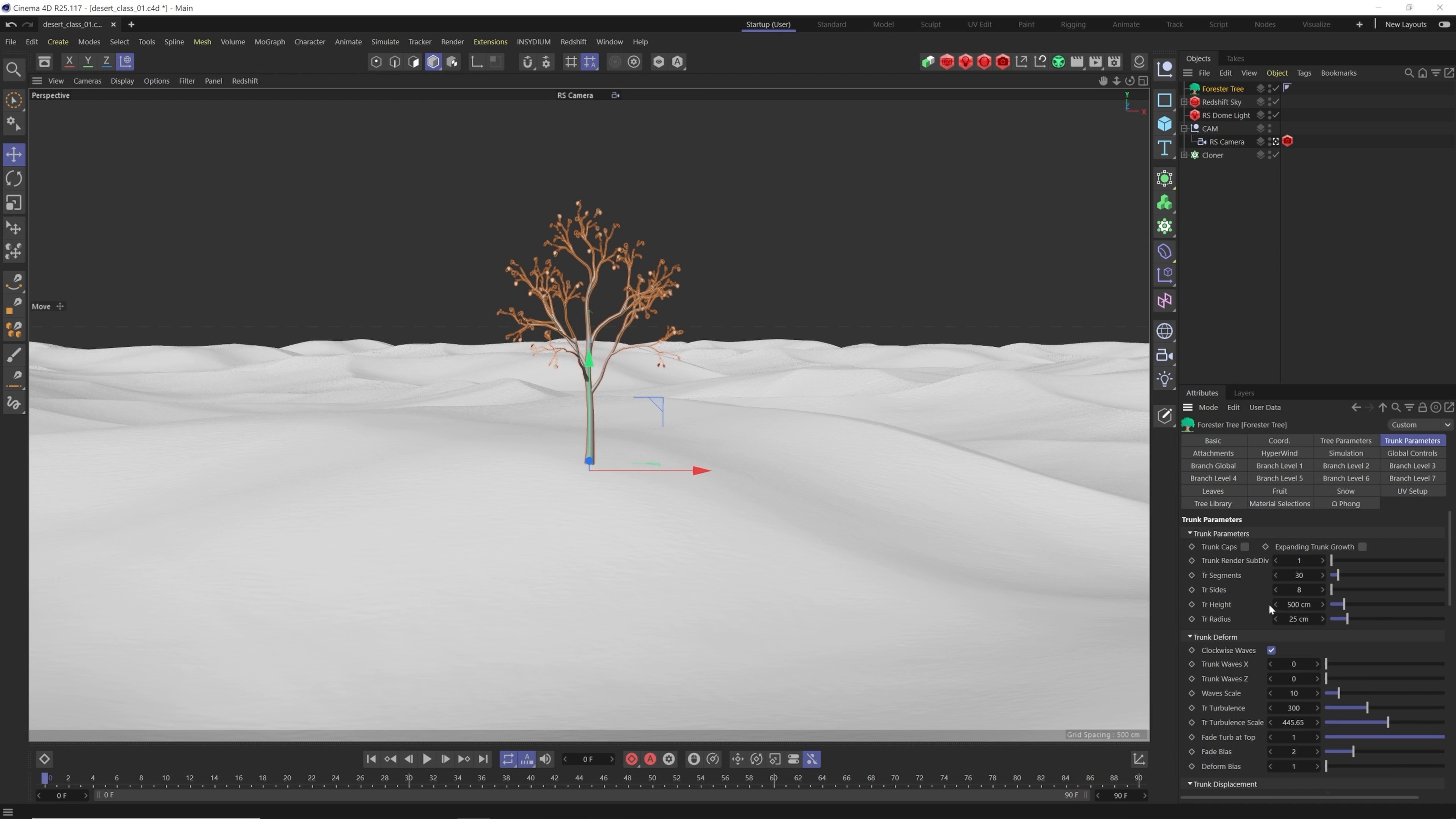Click the light bulb icon in palette

pos(1164,379)
